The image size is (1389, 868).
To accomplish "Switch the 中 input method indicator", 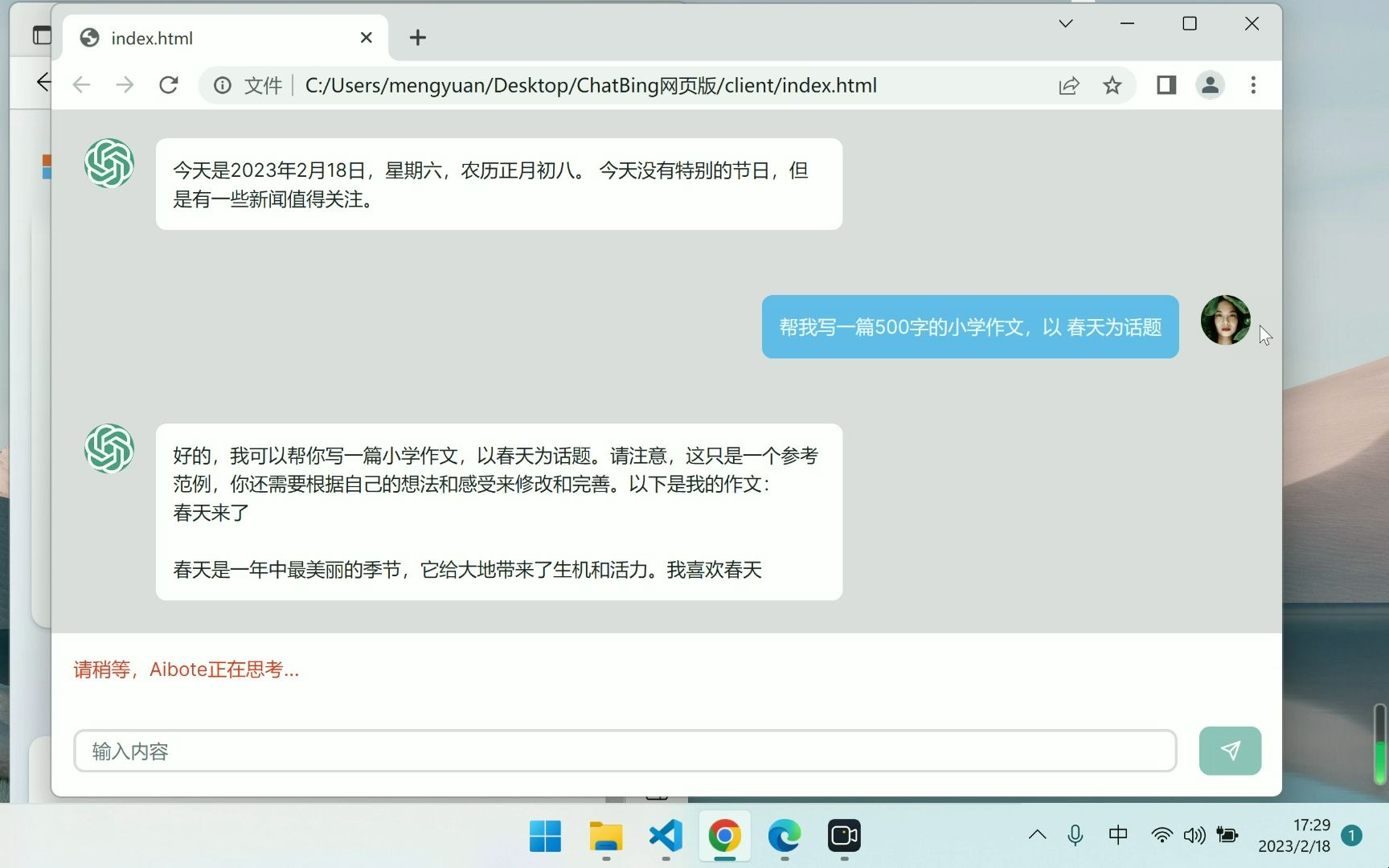I will coord(1117,835).
